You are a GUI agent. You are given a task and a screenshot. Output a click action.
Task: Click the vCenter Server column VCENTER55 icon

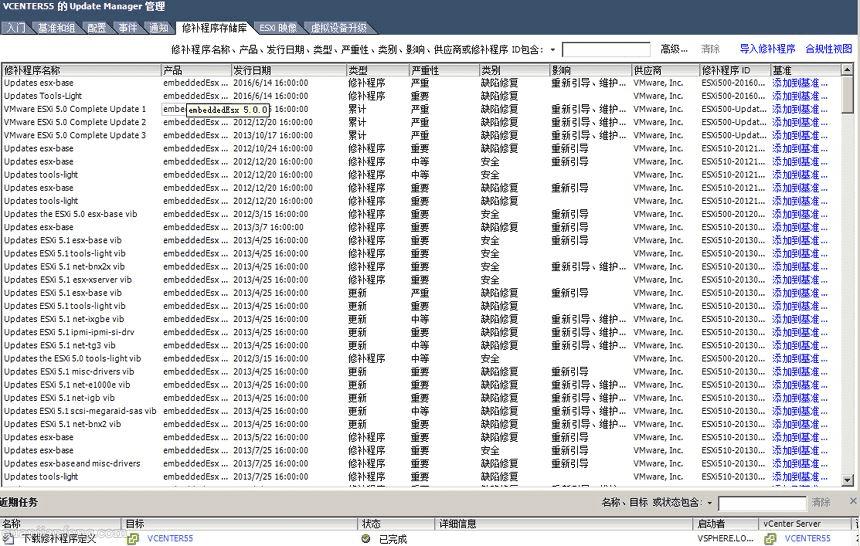[x=771, y=539]
